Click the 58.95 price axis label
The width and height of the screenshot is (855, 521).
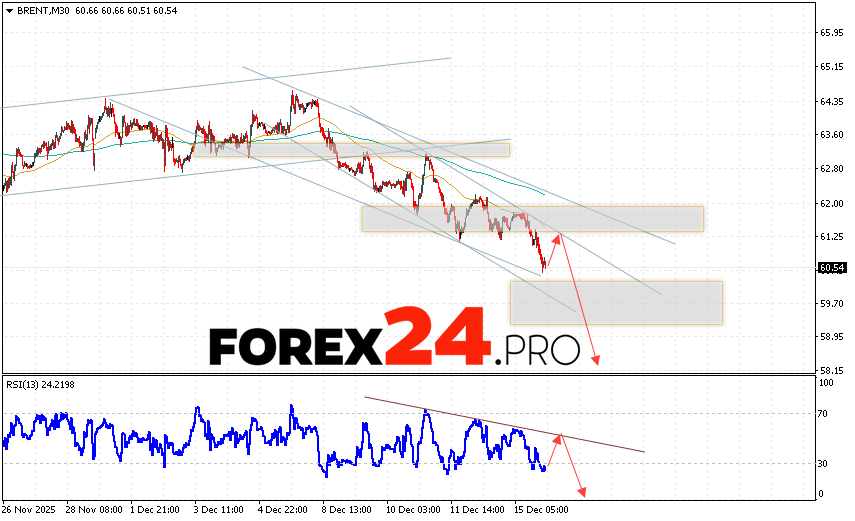[x=832, y=337]
